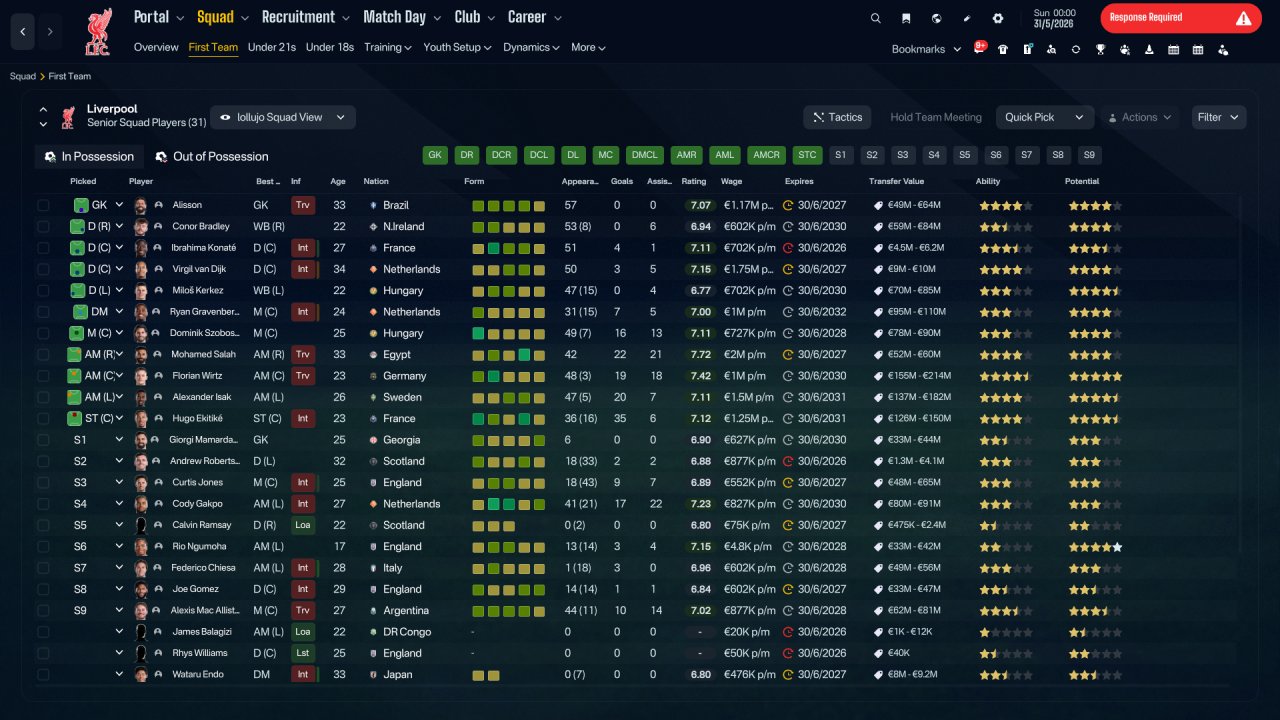The image size is (1280, 720).
Task: Click Virgil van Dijk's info person icon
Action: (158, 269)
